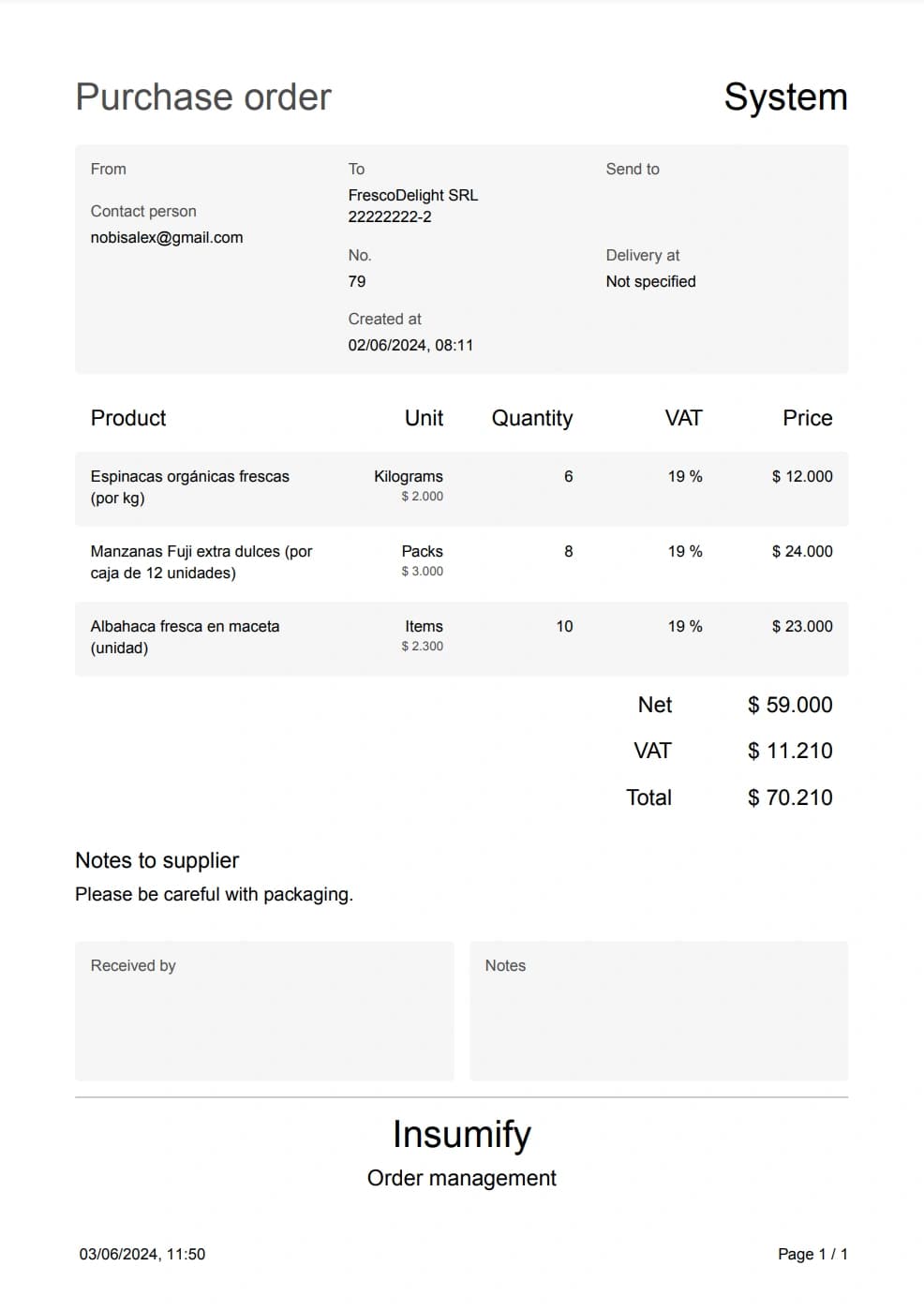
Task: Click the nobisalex@gmail.com contact email
Action: click(x=167, y=237)
